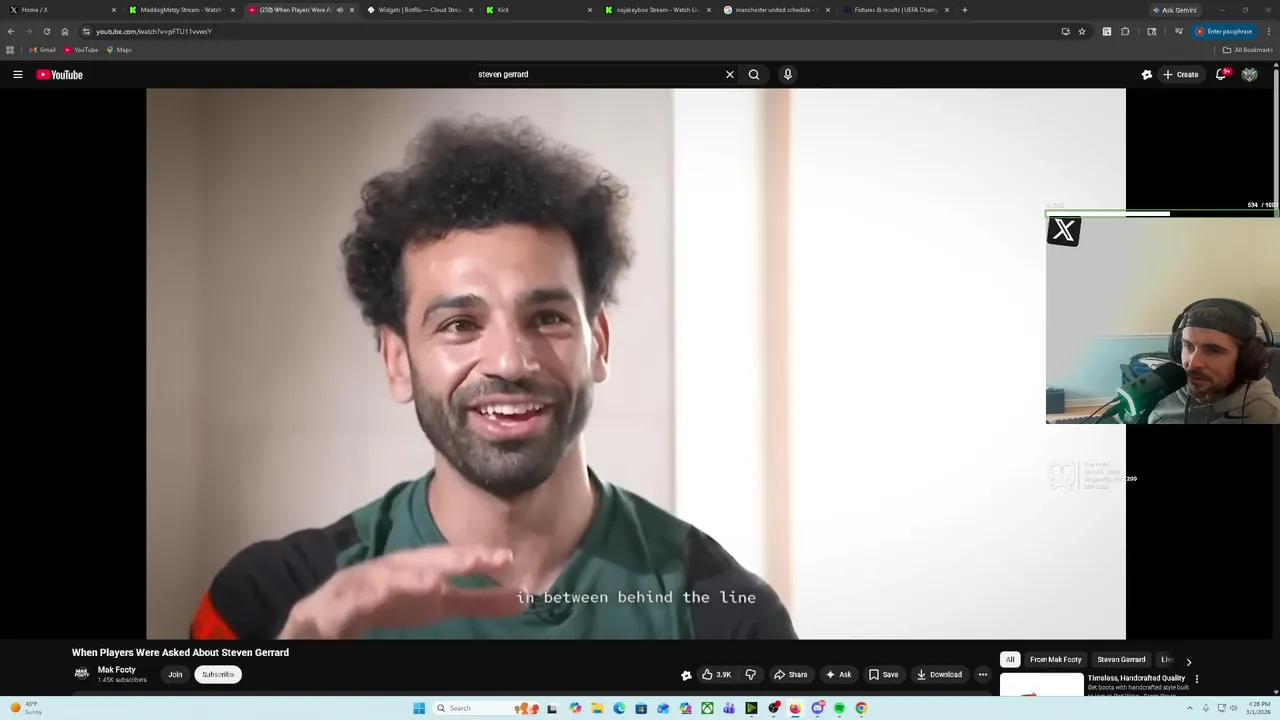Open Microsoft Edge from the taskbar
The image size is (1280, 720).
[x=619, y=708]
